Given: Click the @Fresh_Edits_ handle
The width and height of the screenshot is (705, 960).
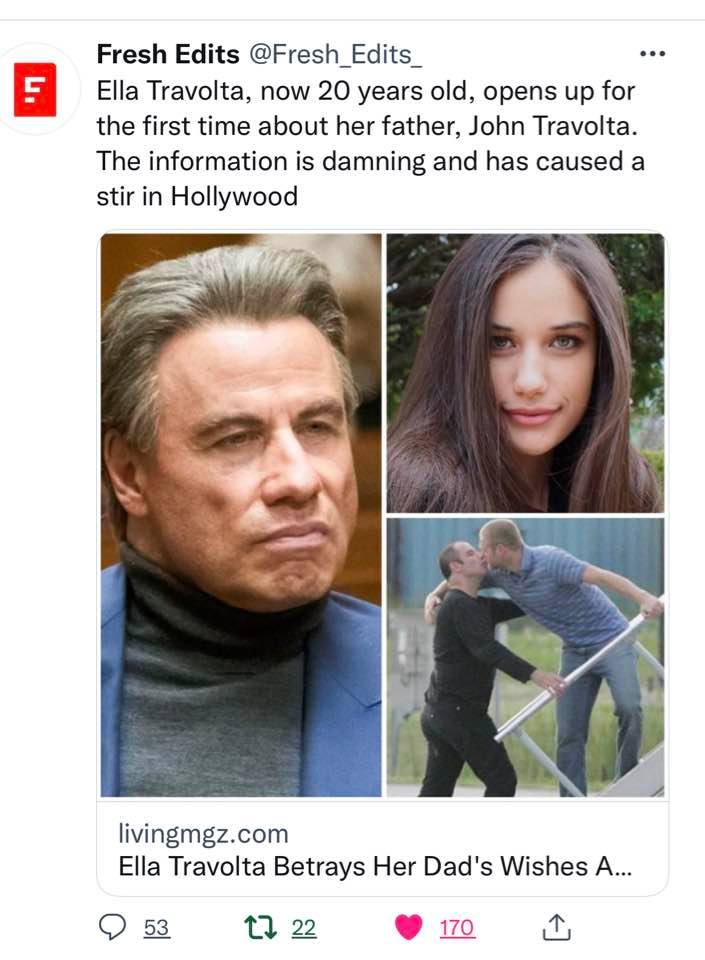Looking at the screenshot, I should (335, 55).
